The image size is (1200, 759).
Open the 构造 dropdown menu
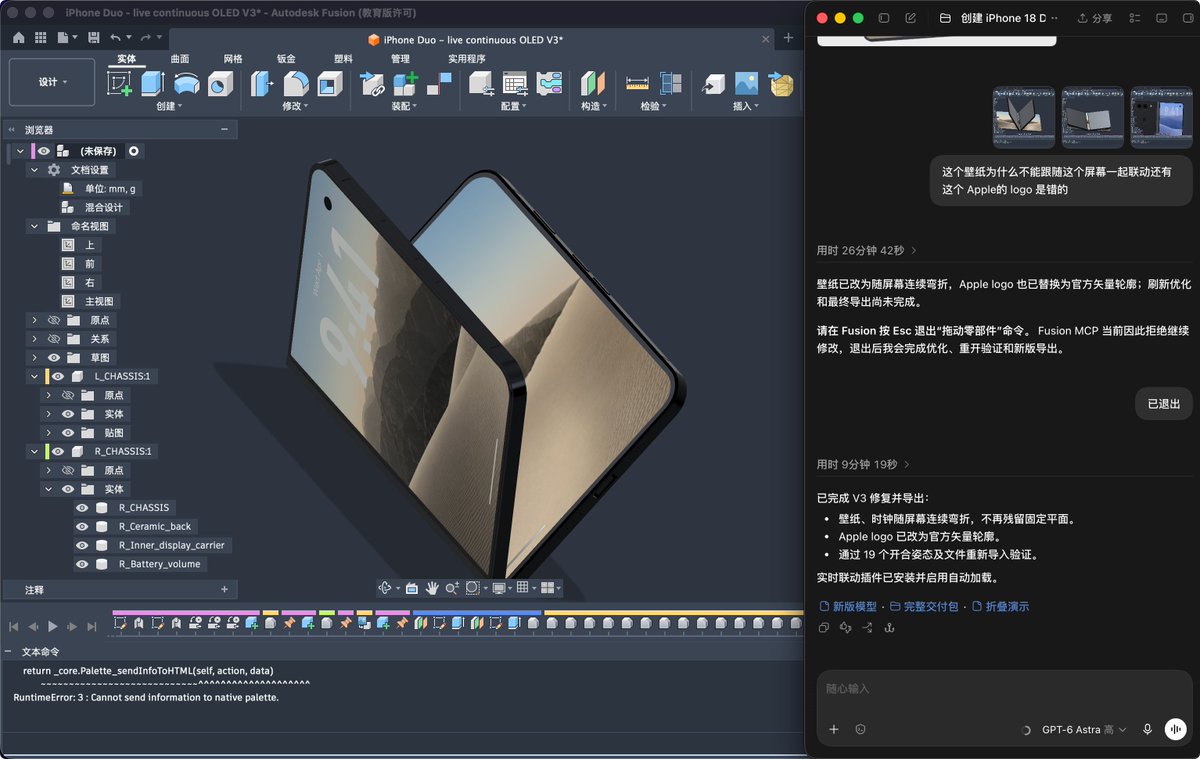[593, 106]
